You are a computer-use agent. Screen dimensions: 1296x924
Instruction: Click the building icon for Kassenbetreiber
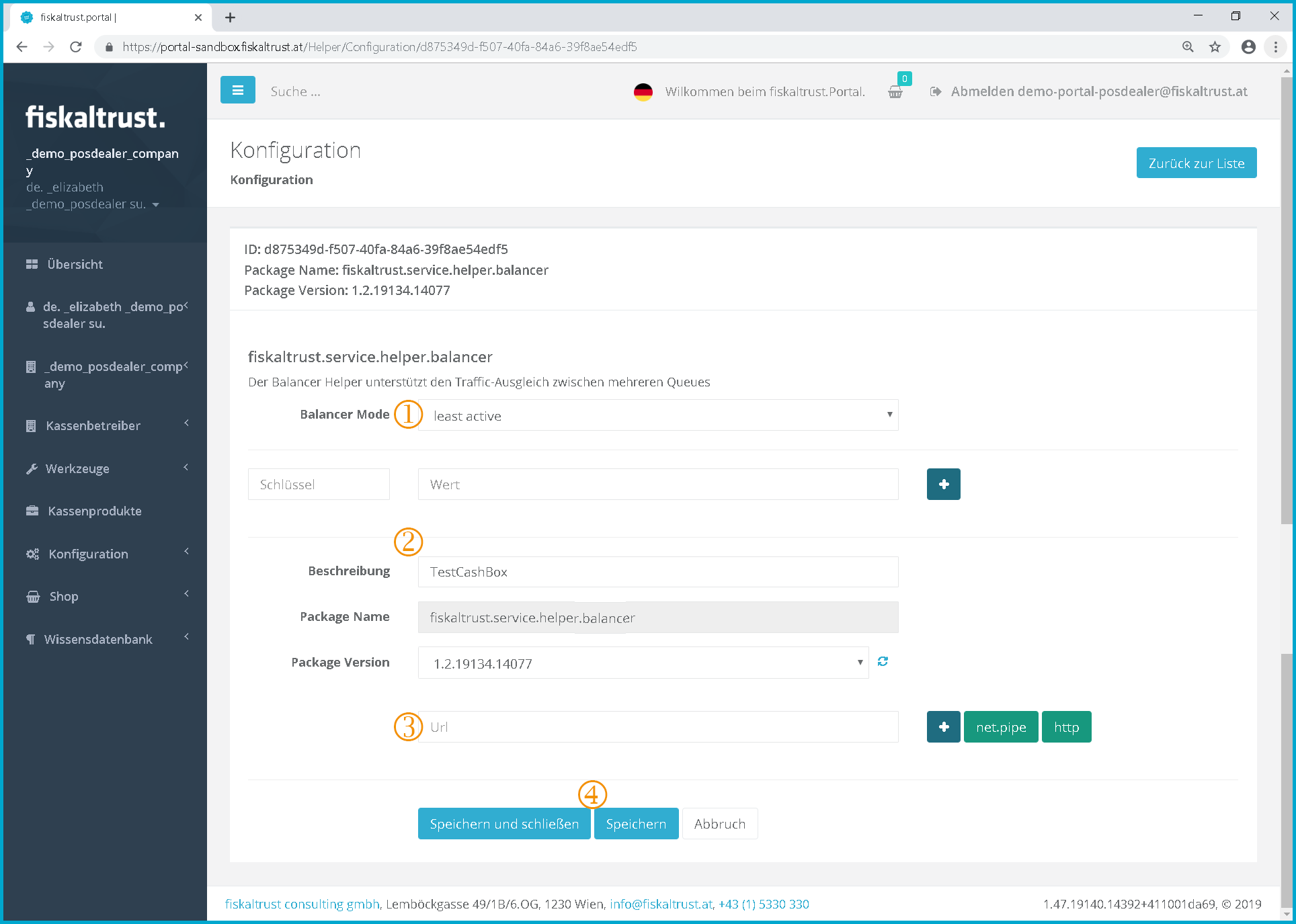[31, 425]
